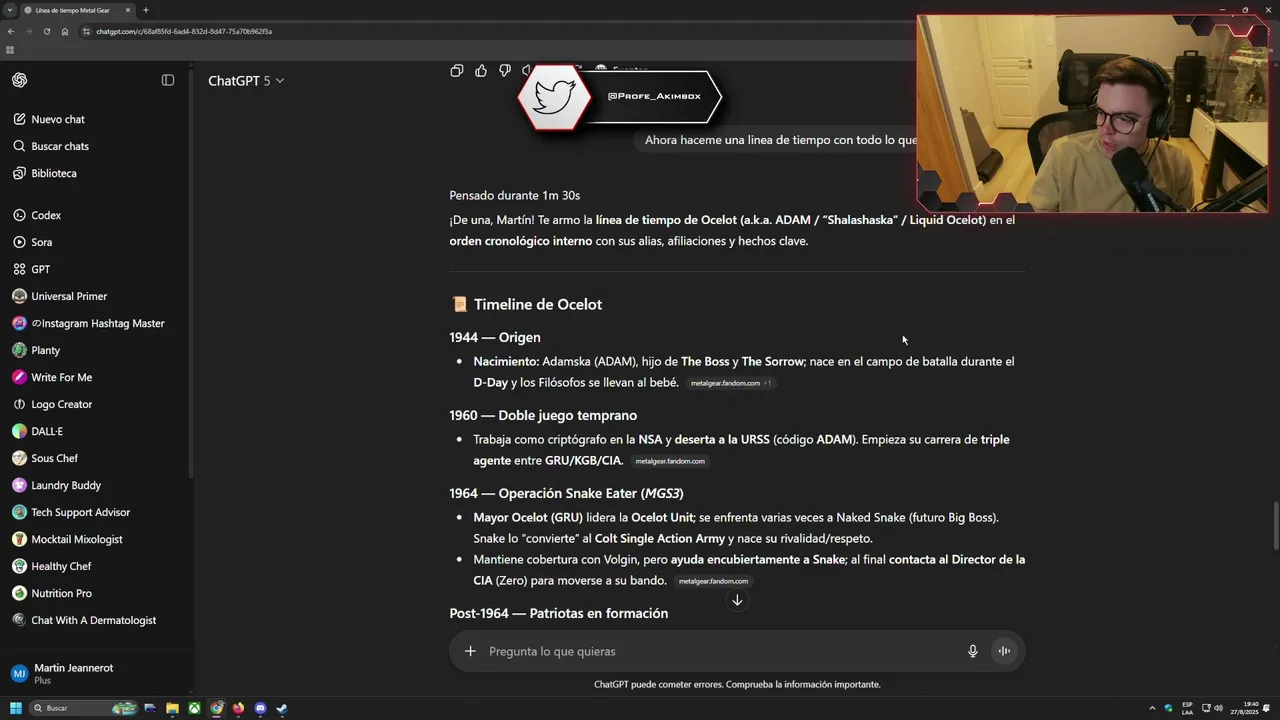Open the '+1' extra sources badge
The height and width of the screenshot is (720, 1280).
767,383
